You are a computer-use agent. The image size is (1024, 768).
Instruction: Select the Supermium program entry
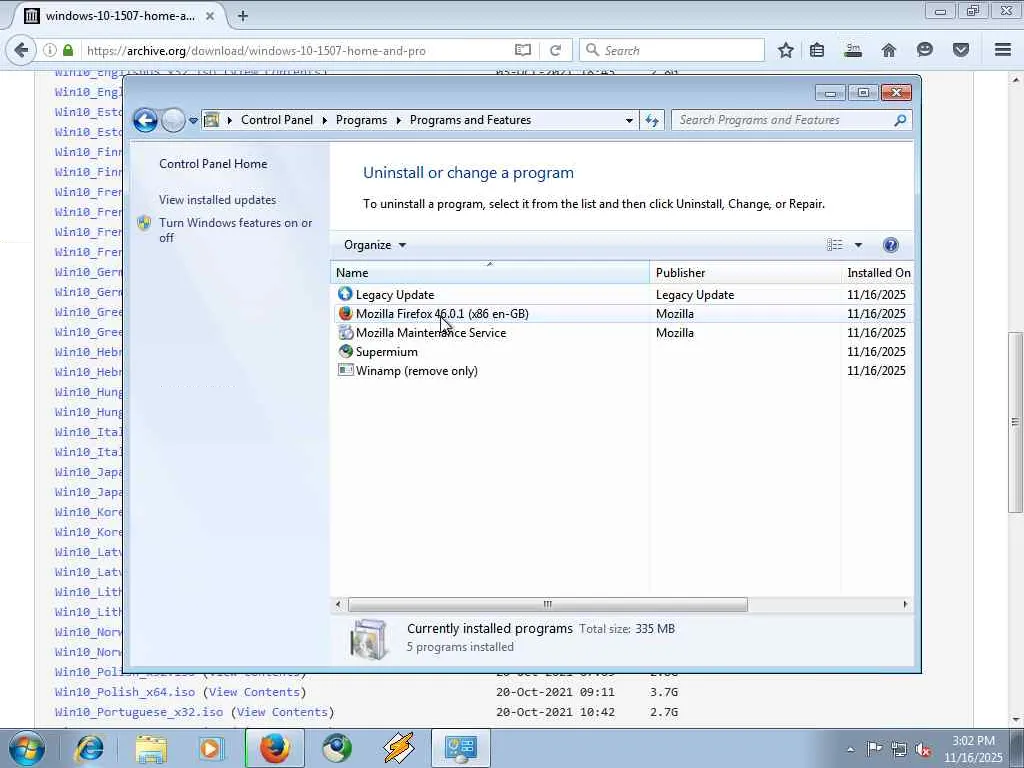622,351
